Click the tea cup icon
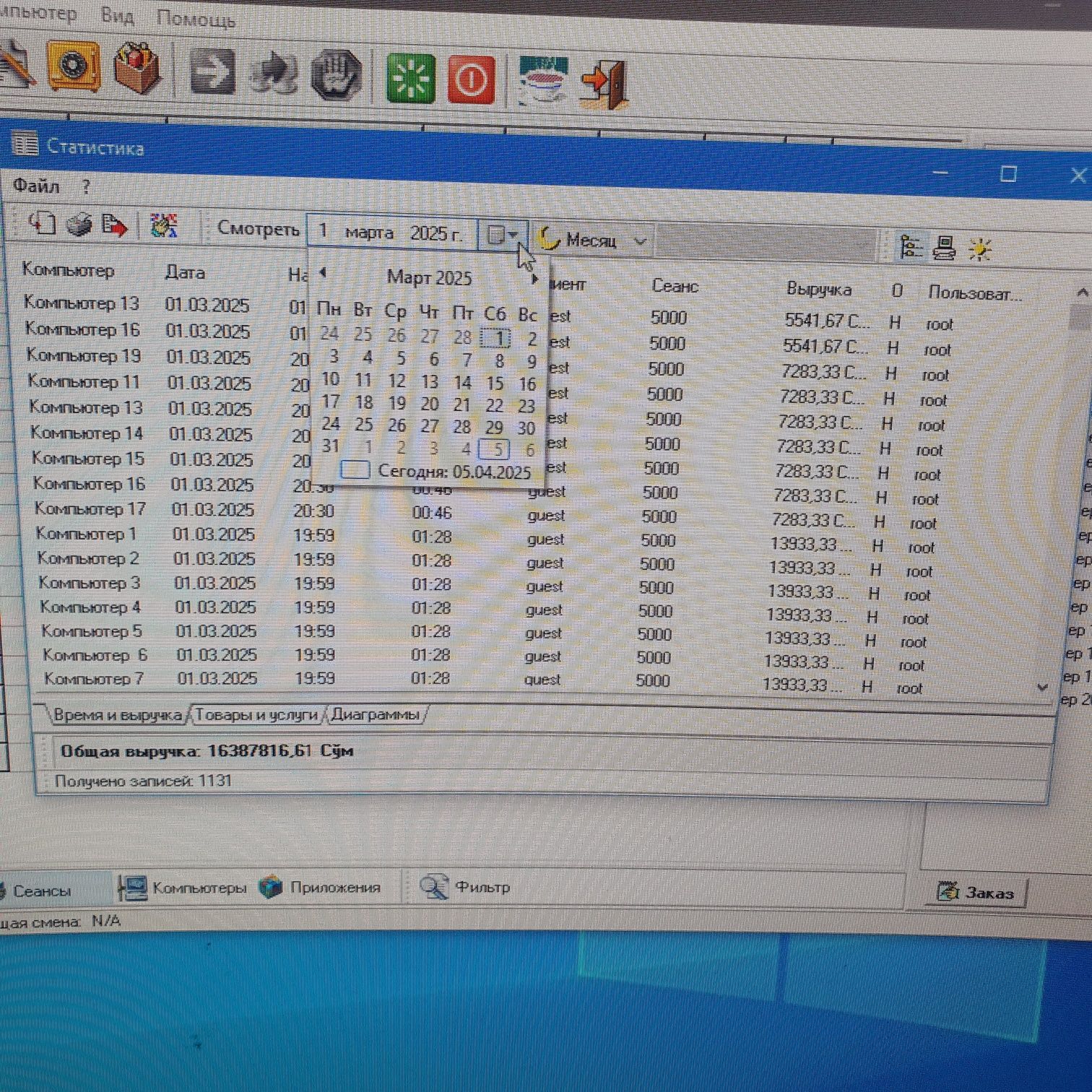 [544, 81]
